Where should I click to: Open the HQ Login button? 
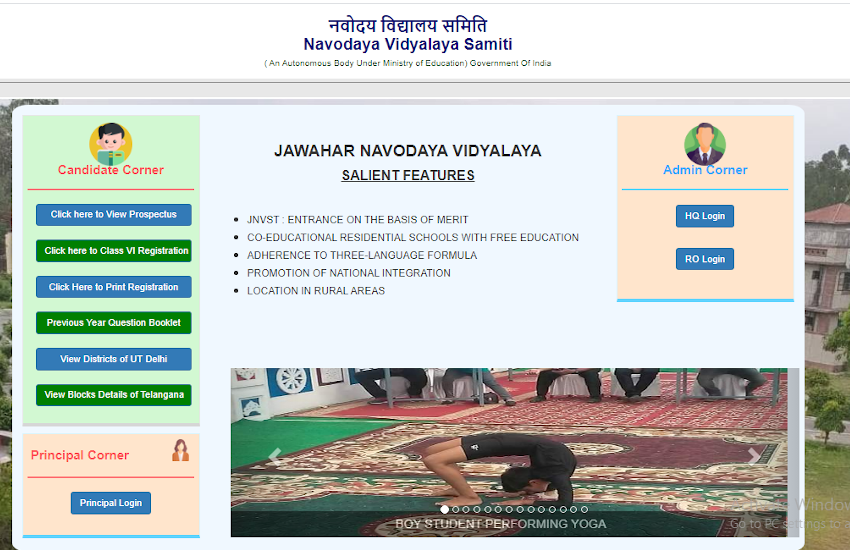705,216
